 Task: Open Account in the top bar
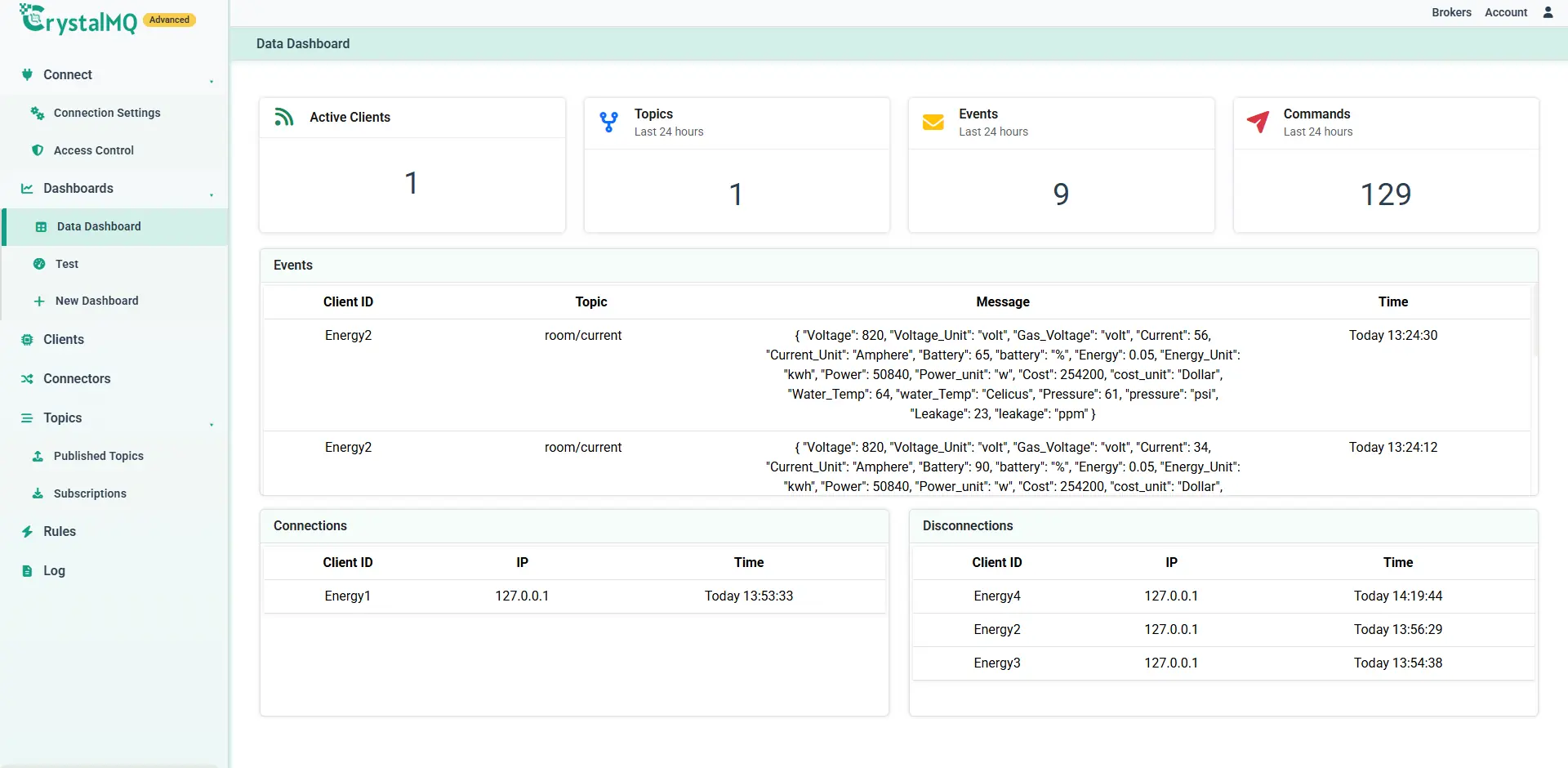click(x=1506, y=12)
